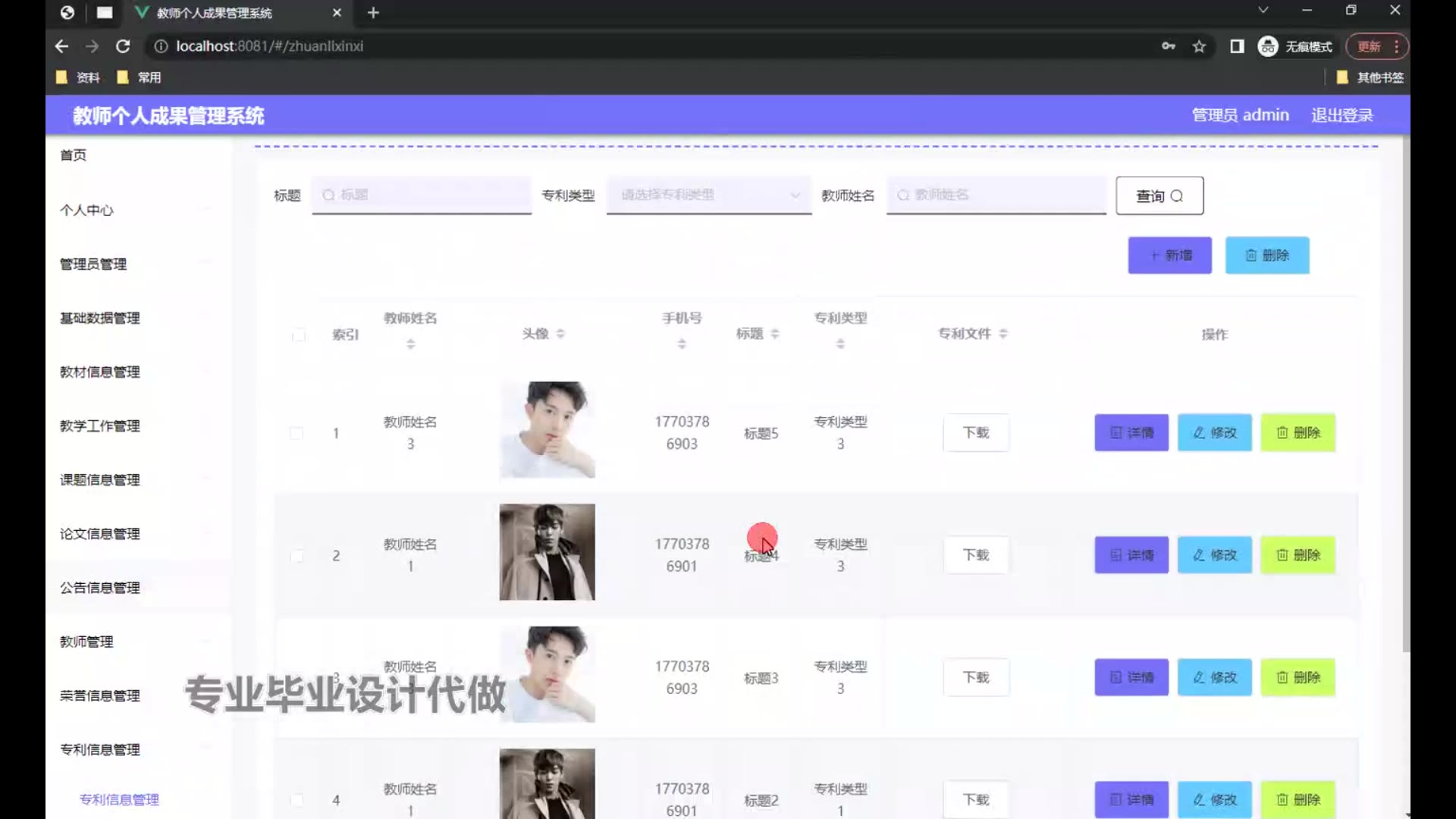This screenshot has height=819, width=1456.
Task: Click the 标题 search input field
Action: click(x=422, y=196)
